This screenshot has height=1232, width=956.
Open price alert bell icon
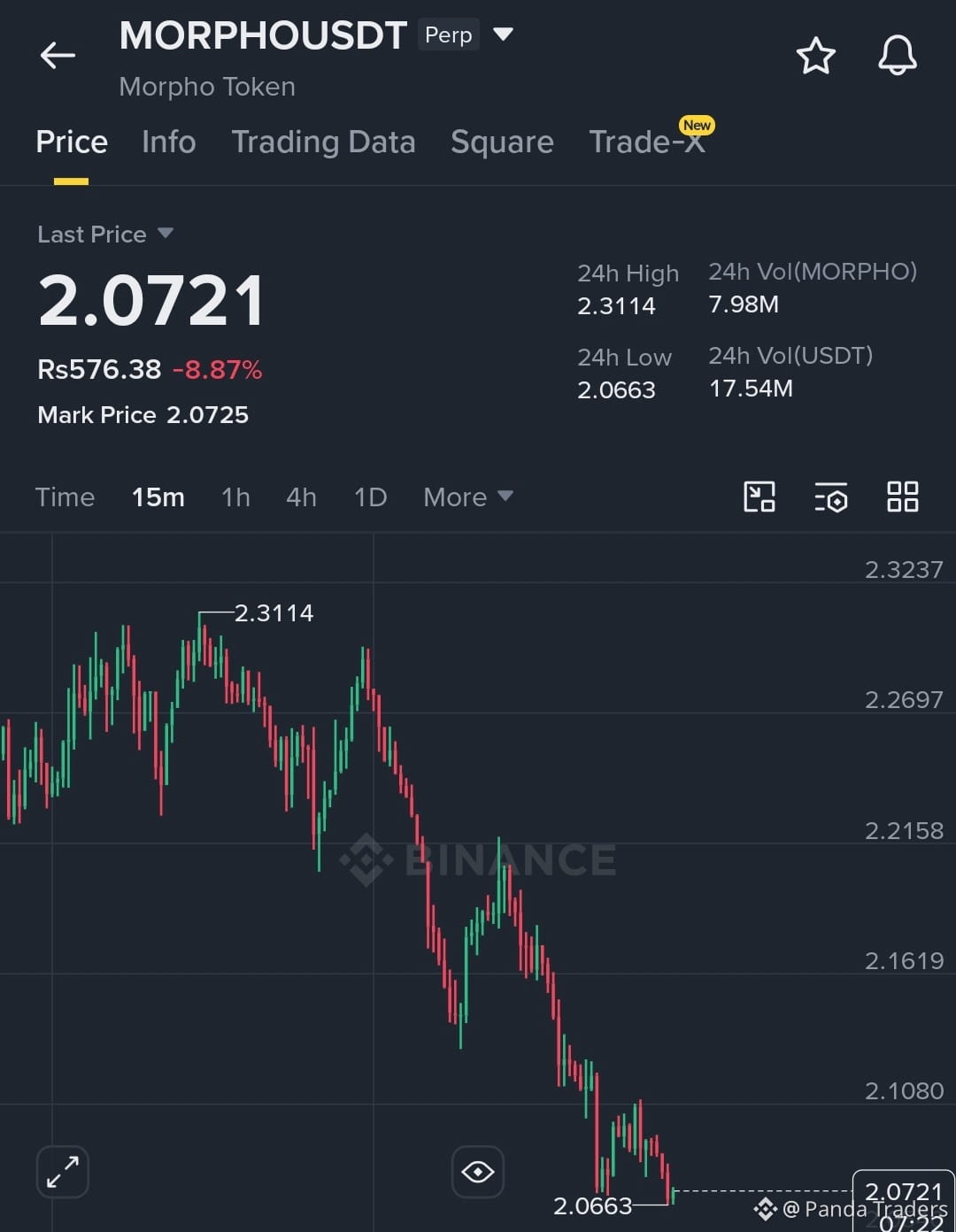click(x=897, y=56)
